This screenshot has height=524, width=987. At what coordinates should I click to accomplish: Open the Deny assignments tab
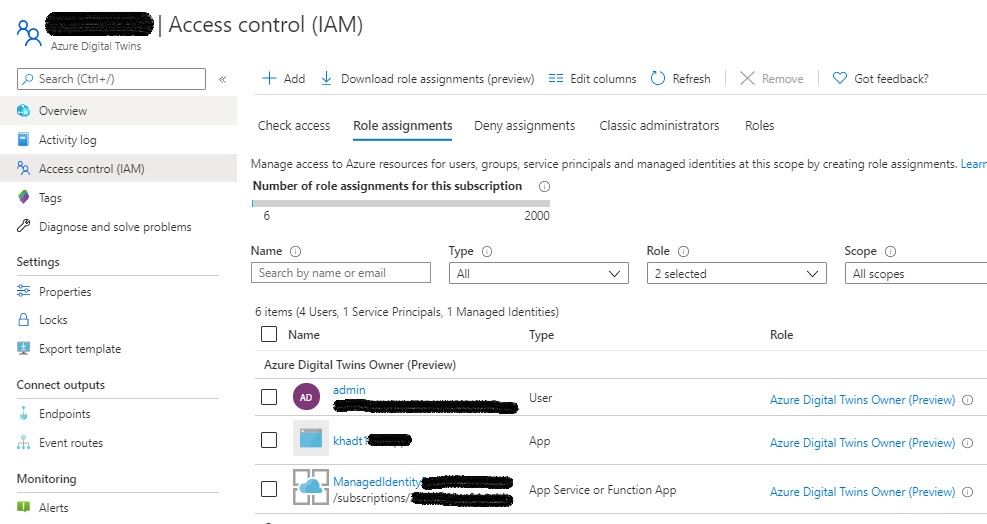click(524, 125)
